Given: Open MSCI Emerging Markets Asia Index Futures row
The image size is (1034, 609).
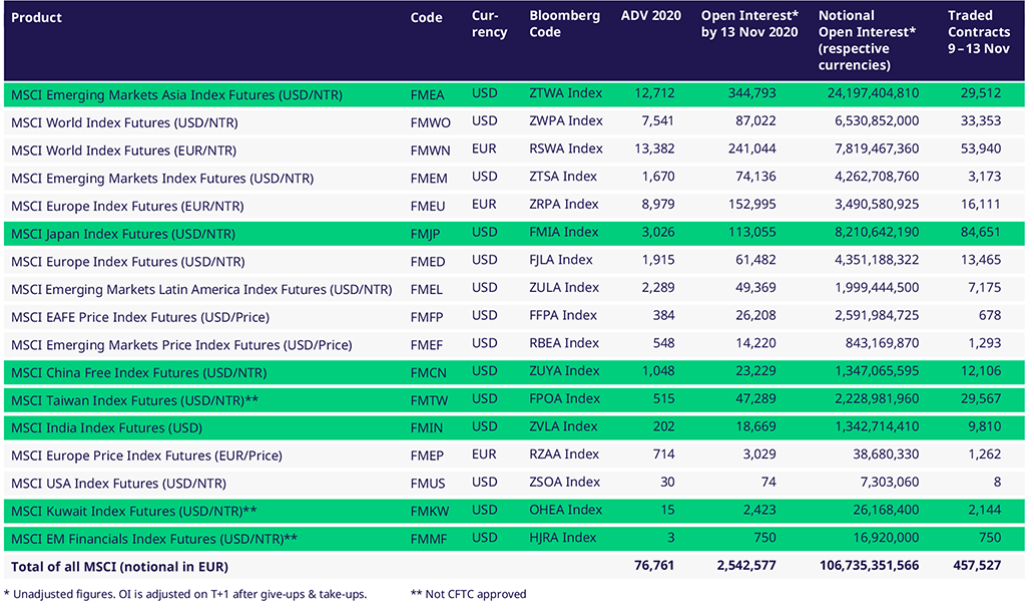Looking at the screenshot, I should (176, 95).
